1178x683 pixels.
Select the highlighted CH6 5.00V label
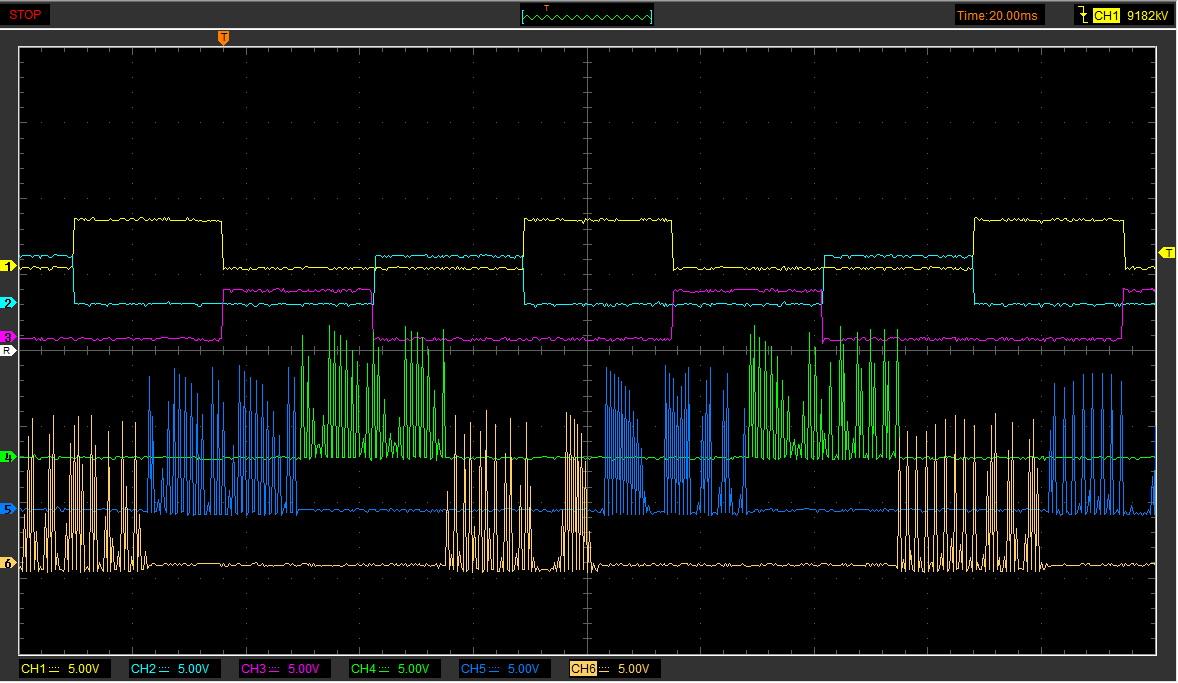(609, 668)
